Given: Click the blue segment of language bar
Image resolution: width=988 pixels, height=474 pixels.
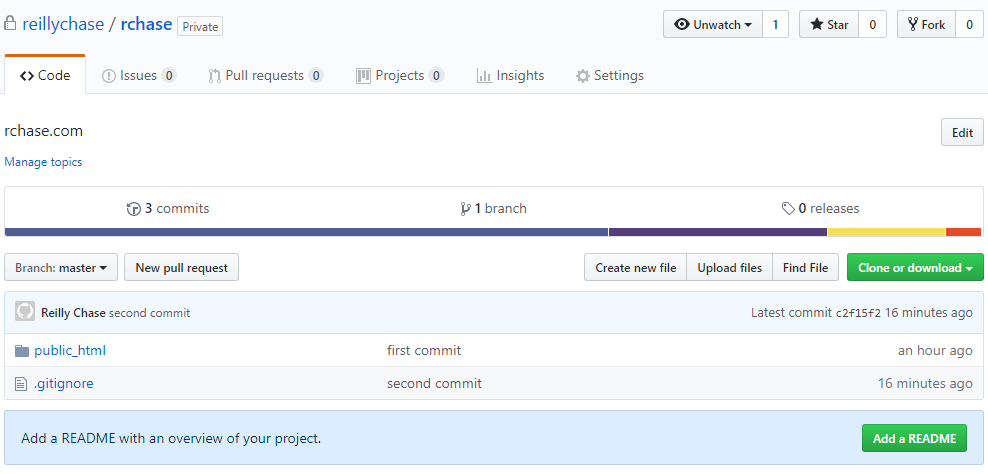Looking at the screenshot, I should (306, 232).
